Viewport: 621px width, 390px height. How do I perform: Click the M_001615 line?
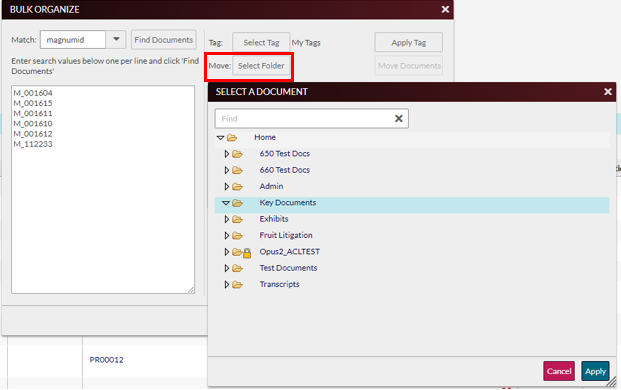[33, 103]
